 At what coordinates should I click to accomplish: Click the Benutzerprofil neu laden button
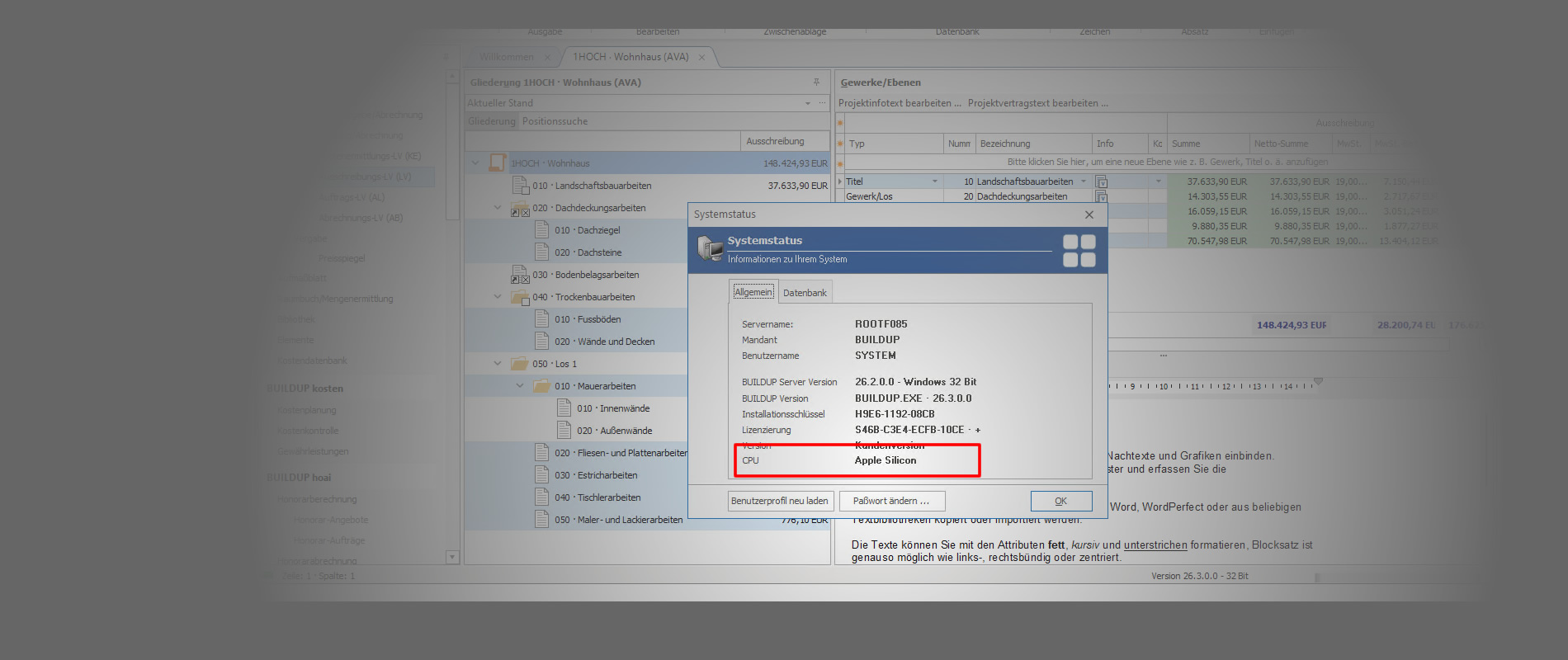(x=780, y=501)
